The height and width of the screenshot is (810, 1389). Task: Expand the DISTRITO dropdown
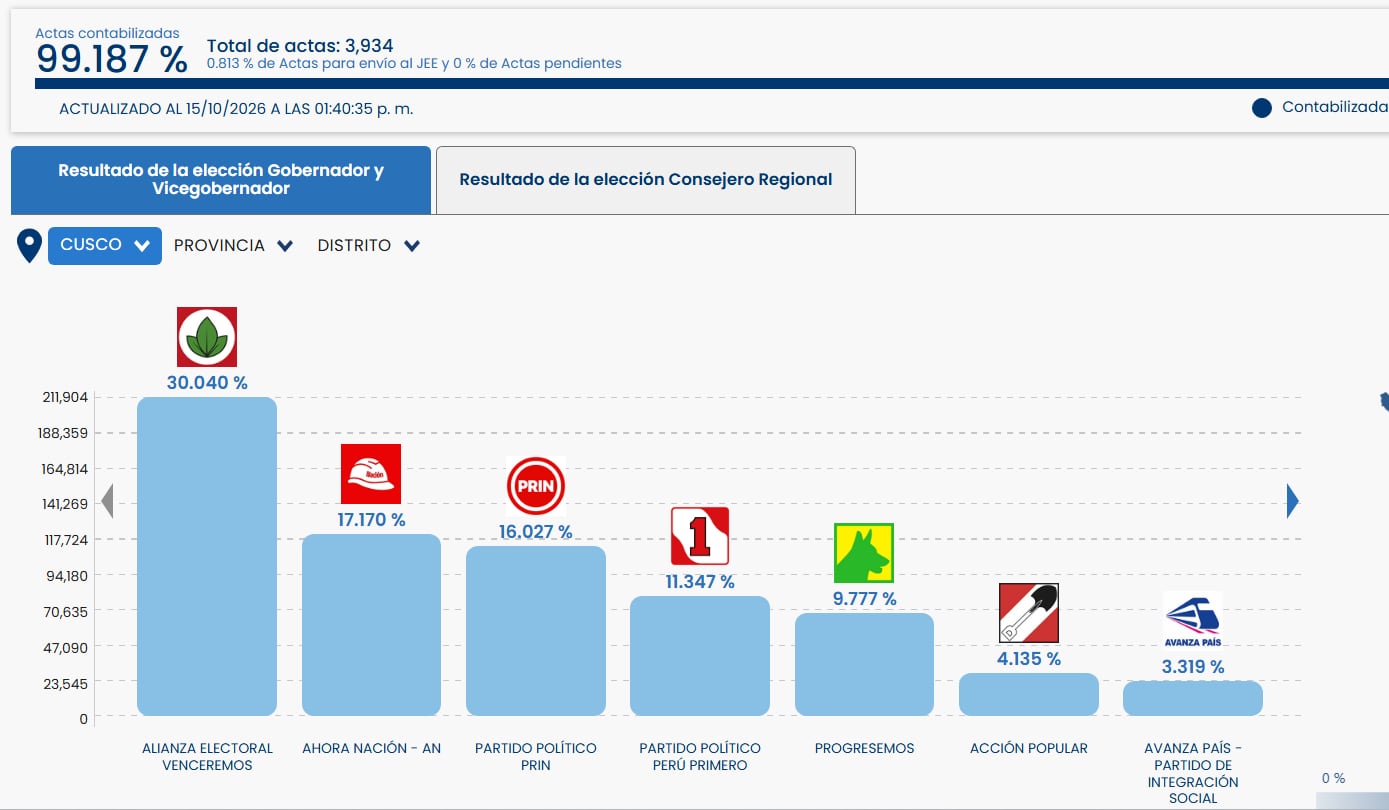368,246
